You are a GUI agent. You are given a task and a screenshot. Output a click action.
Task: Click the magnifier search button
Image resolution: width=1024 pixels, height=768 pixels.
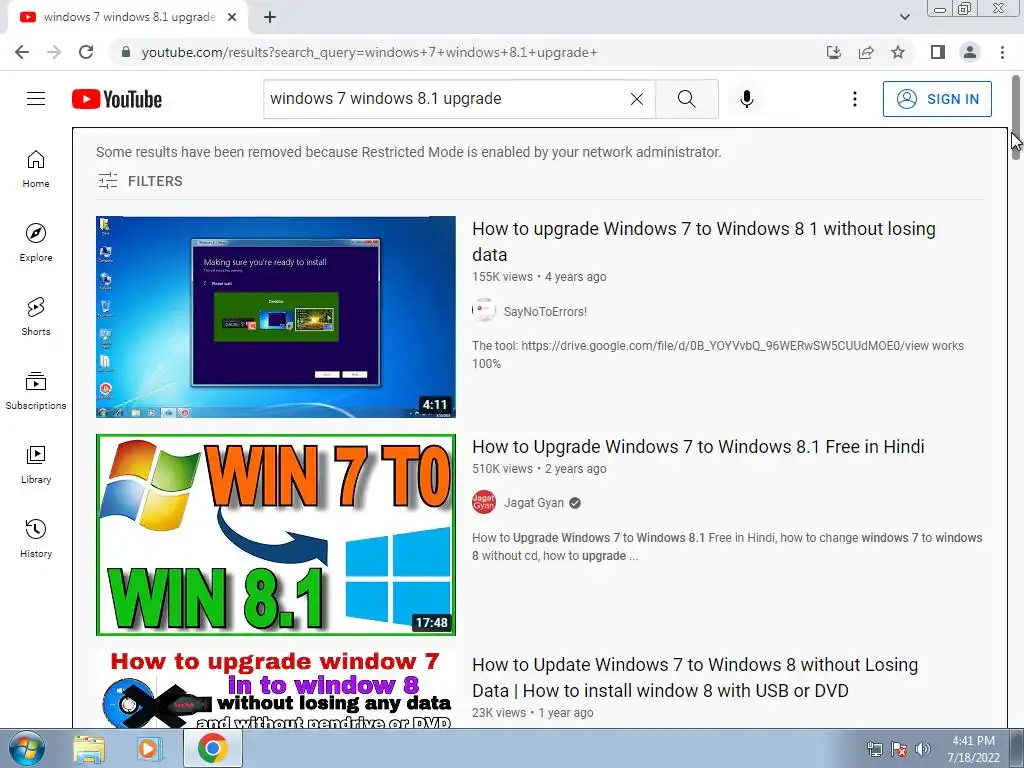click(x=686, y=99)
